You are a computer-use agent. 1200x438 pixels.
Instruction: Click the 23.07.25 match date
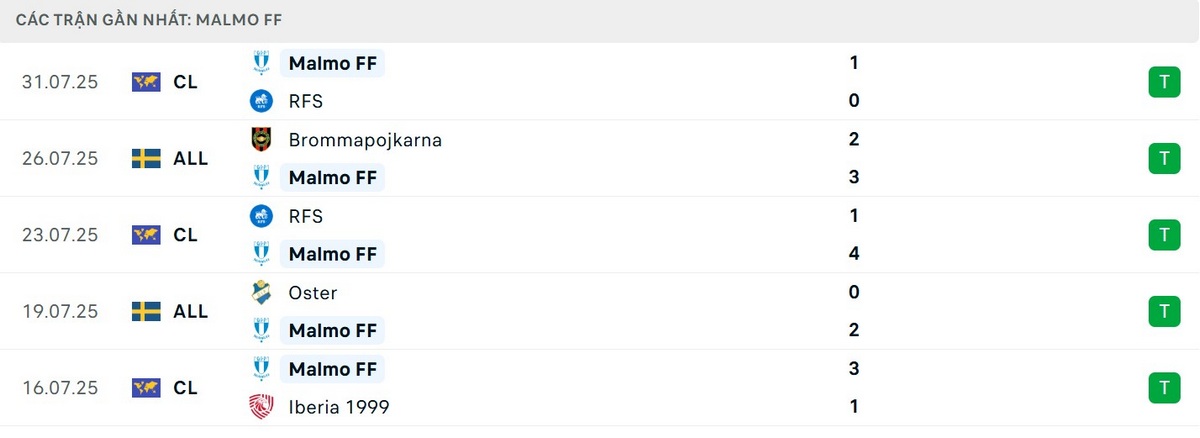click(x=60, y=235)
